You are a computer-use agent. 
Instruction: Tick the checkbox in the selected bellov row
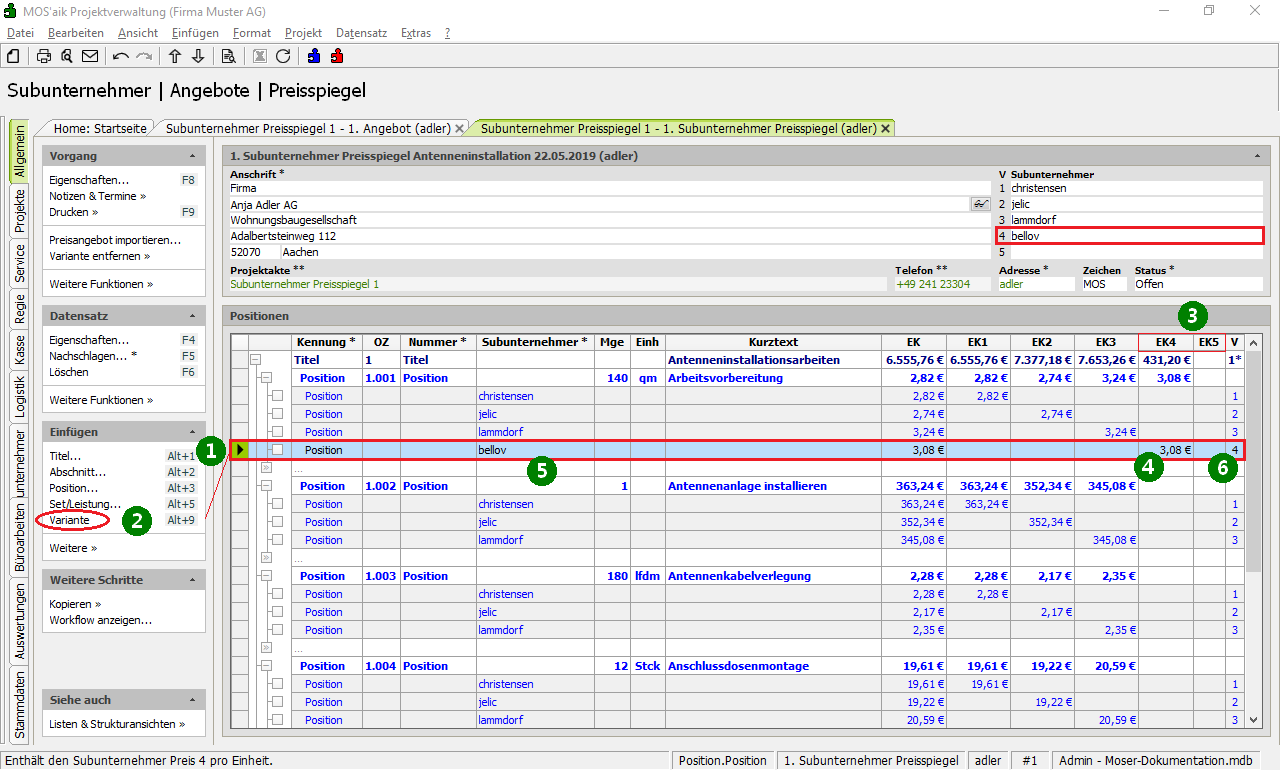click(x=278, y=450)
